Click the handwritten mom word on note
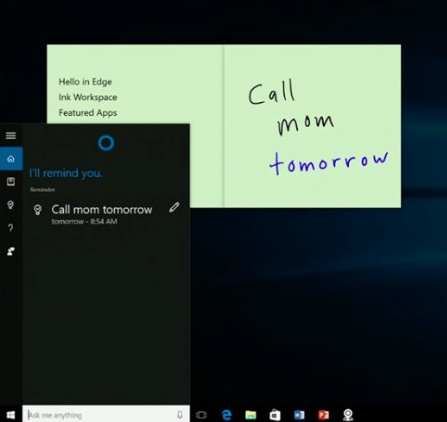The width and height of the screenshot is (447, 422). (x=306, y=124)
